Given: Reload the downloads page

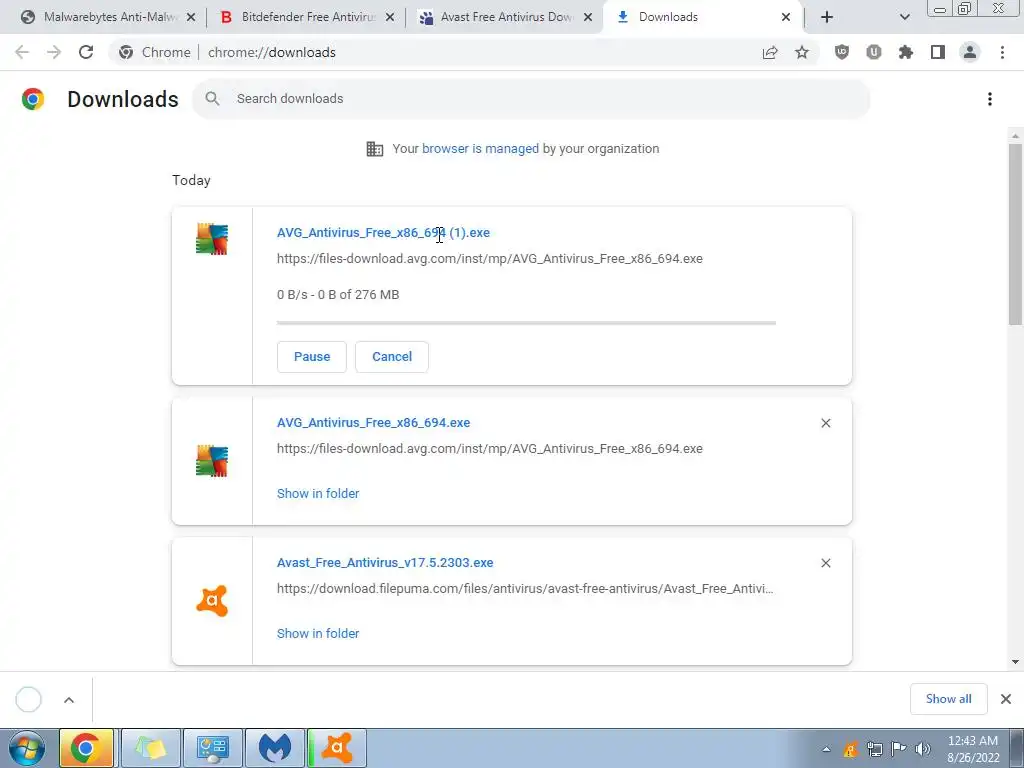Looking at the screenshot, I should point(86,52).
